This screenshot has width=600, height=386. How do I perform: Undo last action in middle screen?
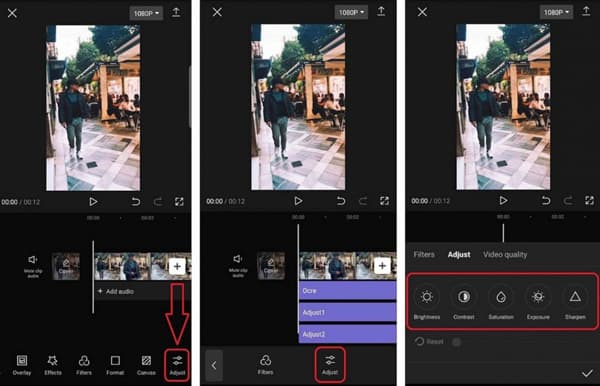[x=341, y=201]
